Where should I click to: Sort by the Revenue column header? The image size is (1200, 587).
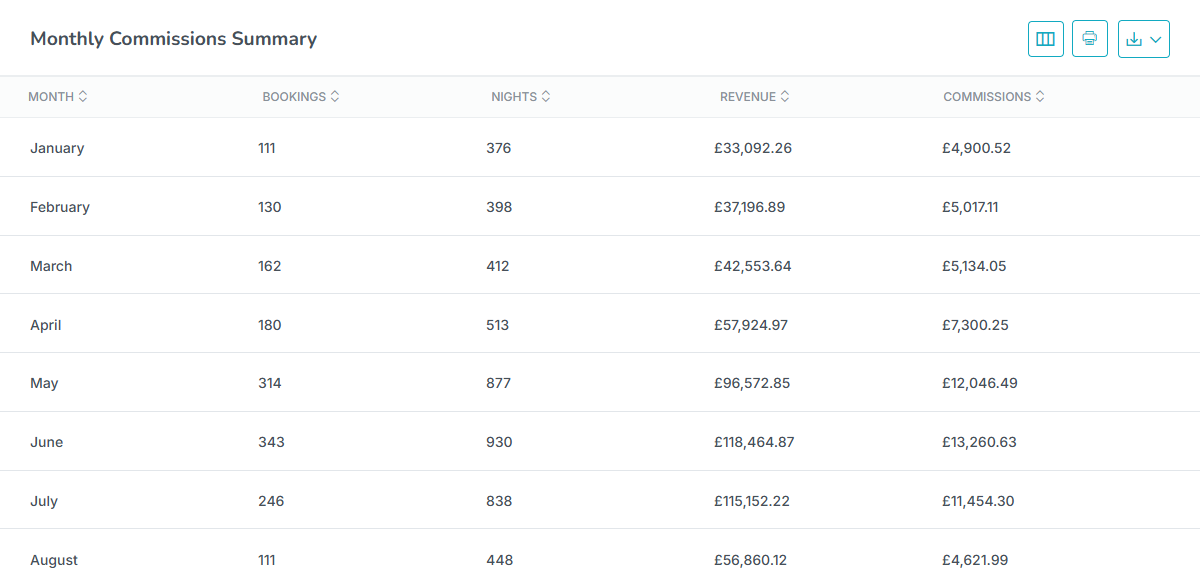[x=755, y=97]
